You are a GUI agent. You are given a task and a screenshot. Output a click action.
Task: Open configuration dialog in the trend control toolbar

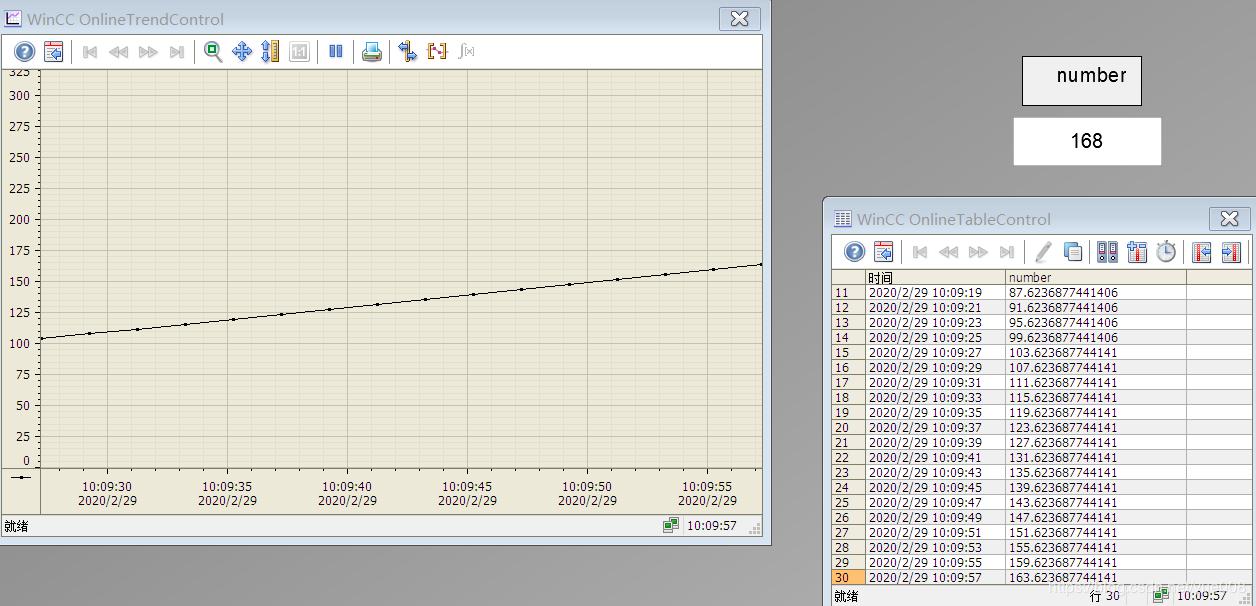(54, 52)
